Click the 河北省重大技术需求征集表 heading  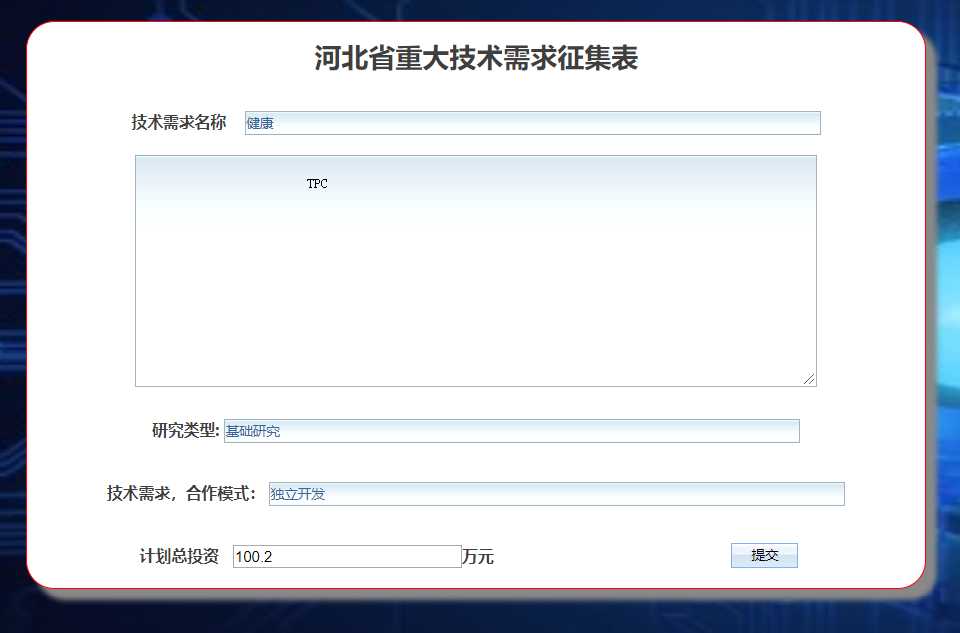pos(476,58)
